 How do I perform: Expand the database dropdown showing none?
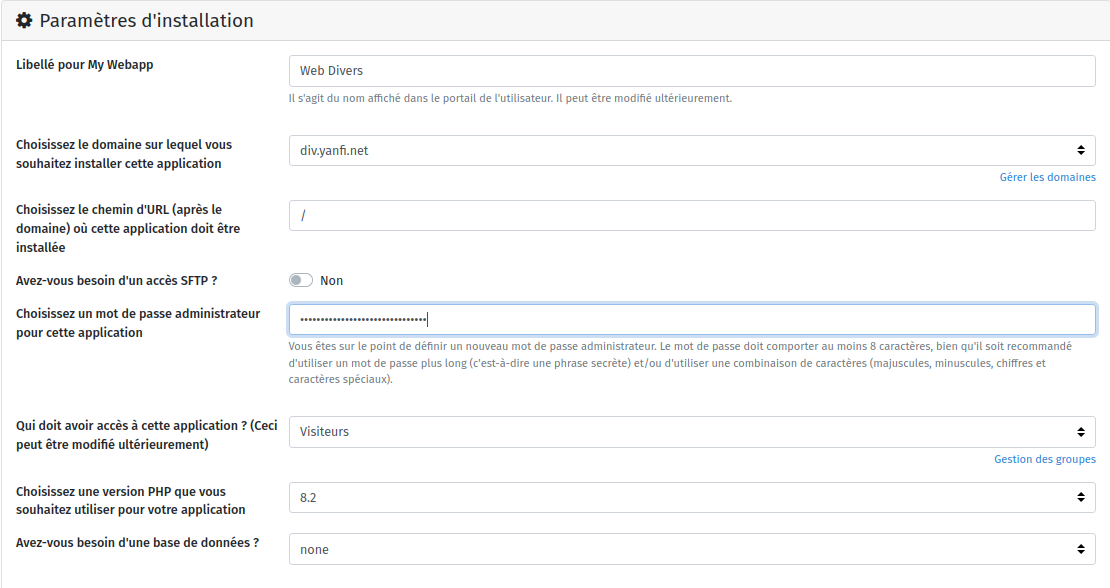click(691, 549)
